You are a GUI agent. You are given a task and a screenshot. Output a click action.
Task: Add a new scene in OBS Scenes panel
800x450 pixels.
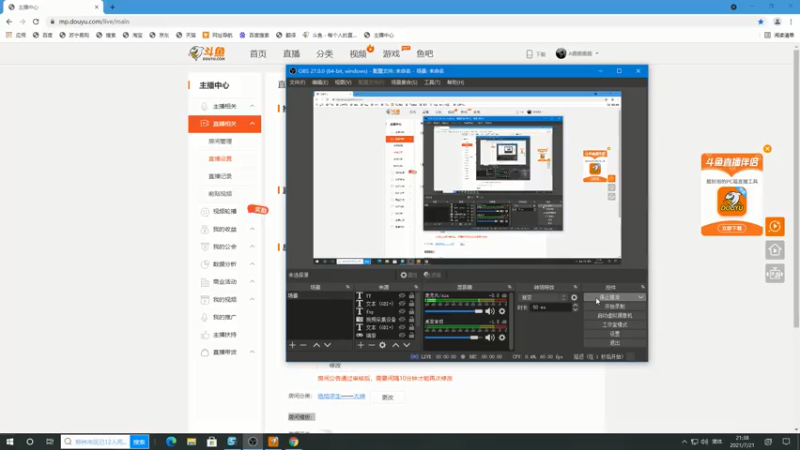click(292, 345)
